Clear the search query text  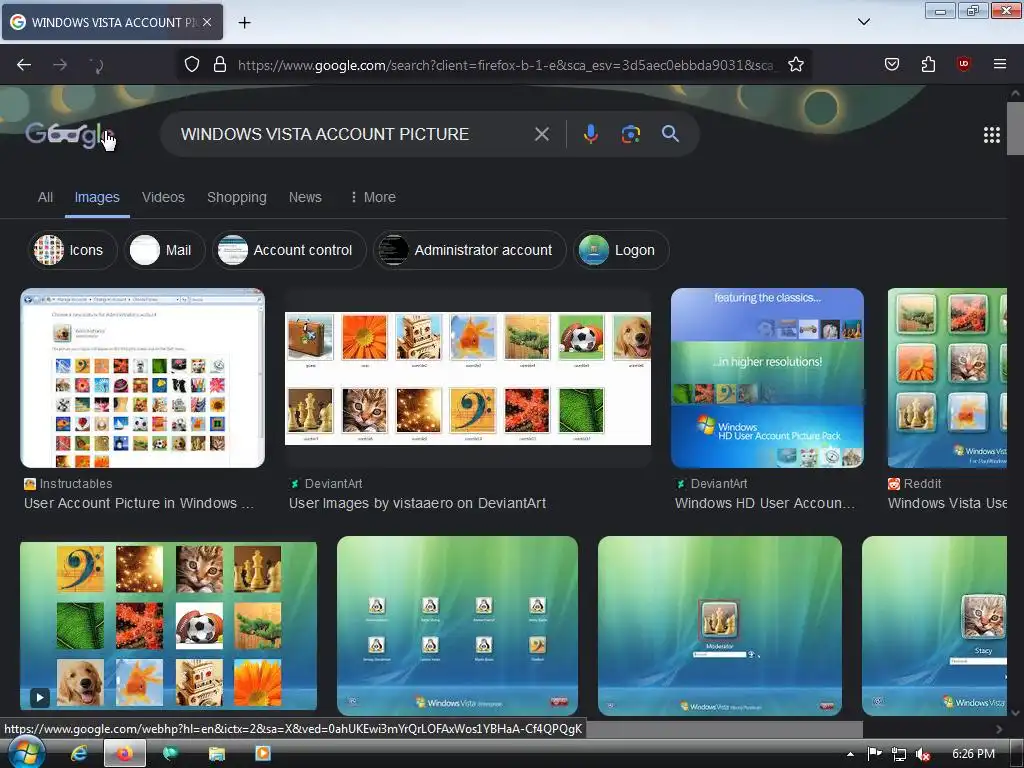(541, 134)
